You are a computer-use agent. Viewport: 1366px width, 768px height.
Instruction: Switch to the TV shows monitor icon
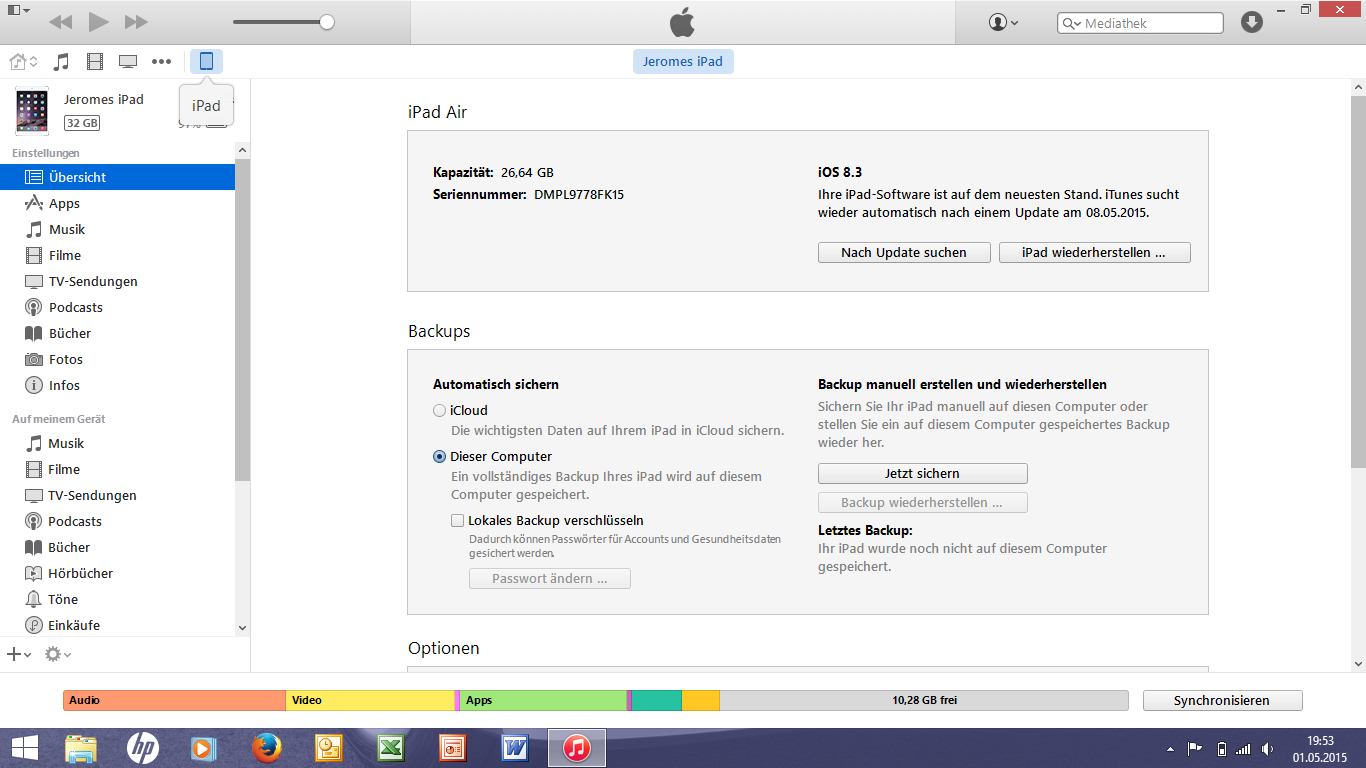point(128,62)
